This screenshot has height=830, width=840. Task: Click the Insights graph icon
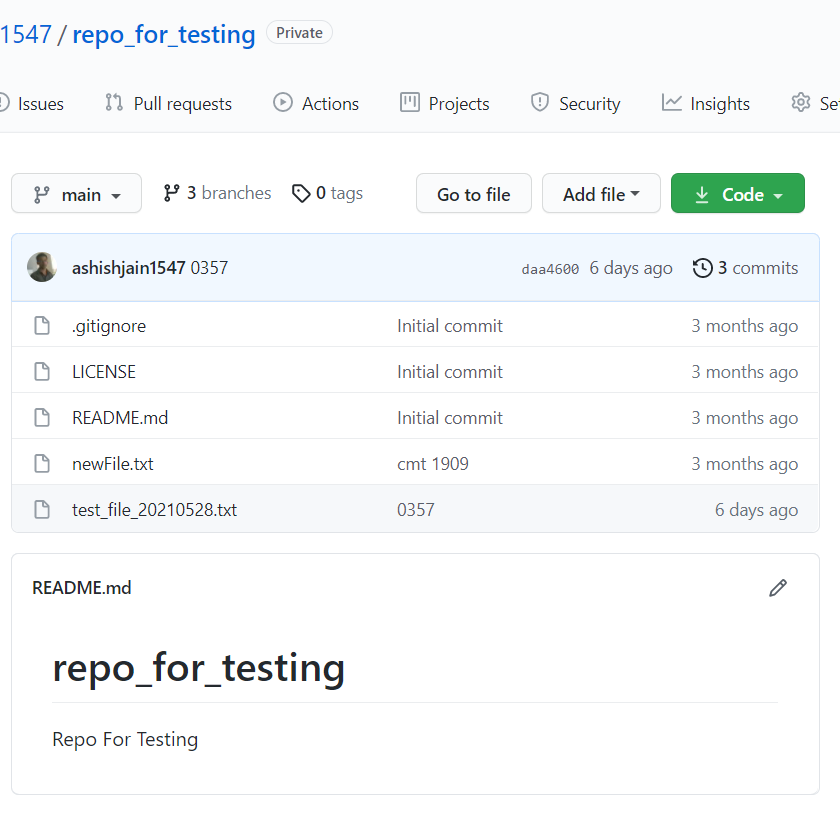tap(672, 103)
